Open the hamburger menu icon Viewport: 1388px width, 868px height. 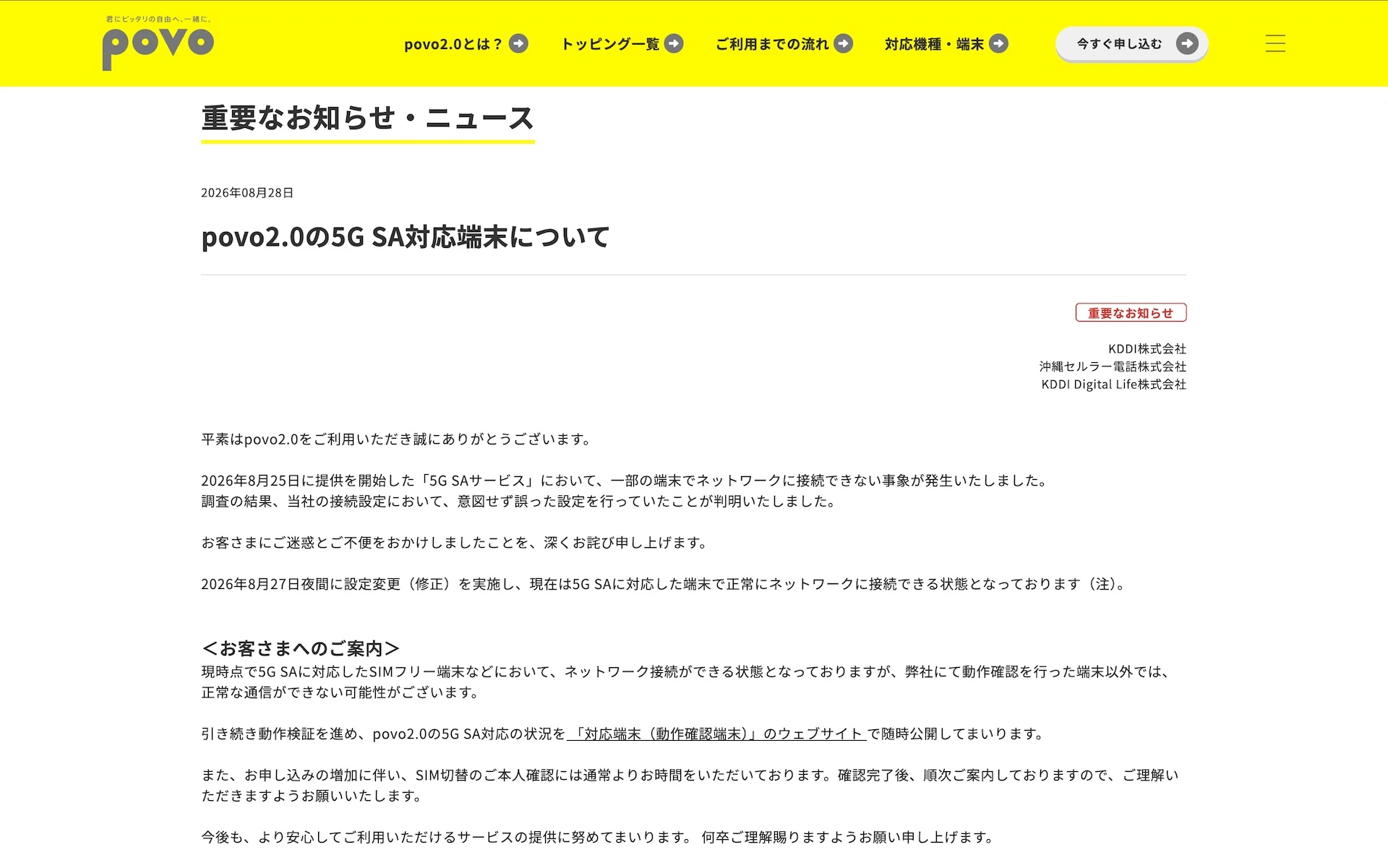pyautogui.click(x=1275, y=43)
